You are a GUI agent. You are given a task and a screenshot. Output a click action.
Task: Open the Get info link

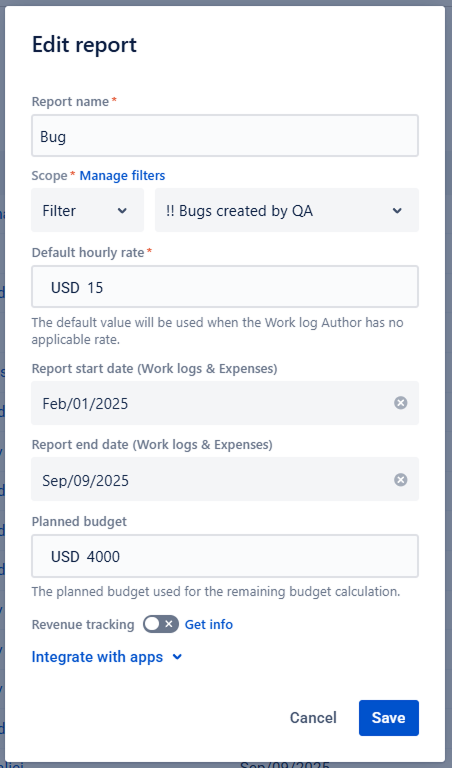coord(209,624)
